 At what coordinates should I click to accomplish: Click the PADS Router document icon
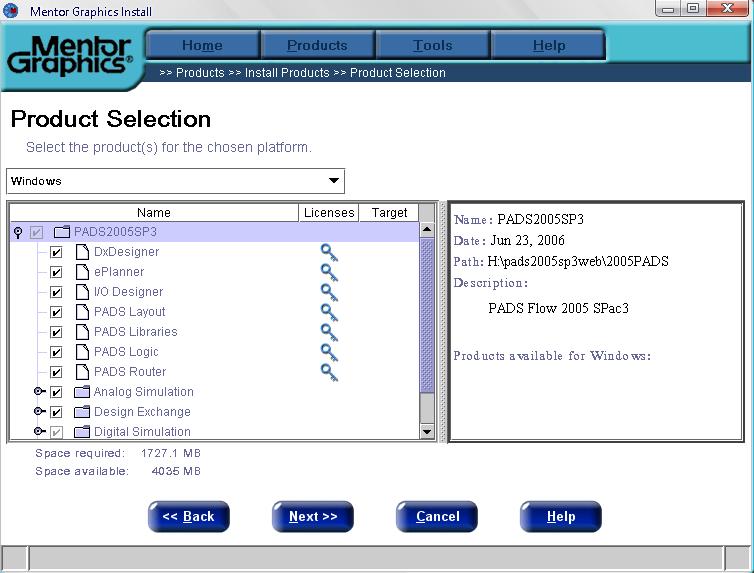83,372
